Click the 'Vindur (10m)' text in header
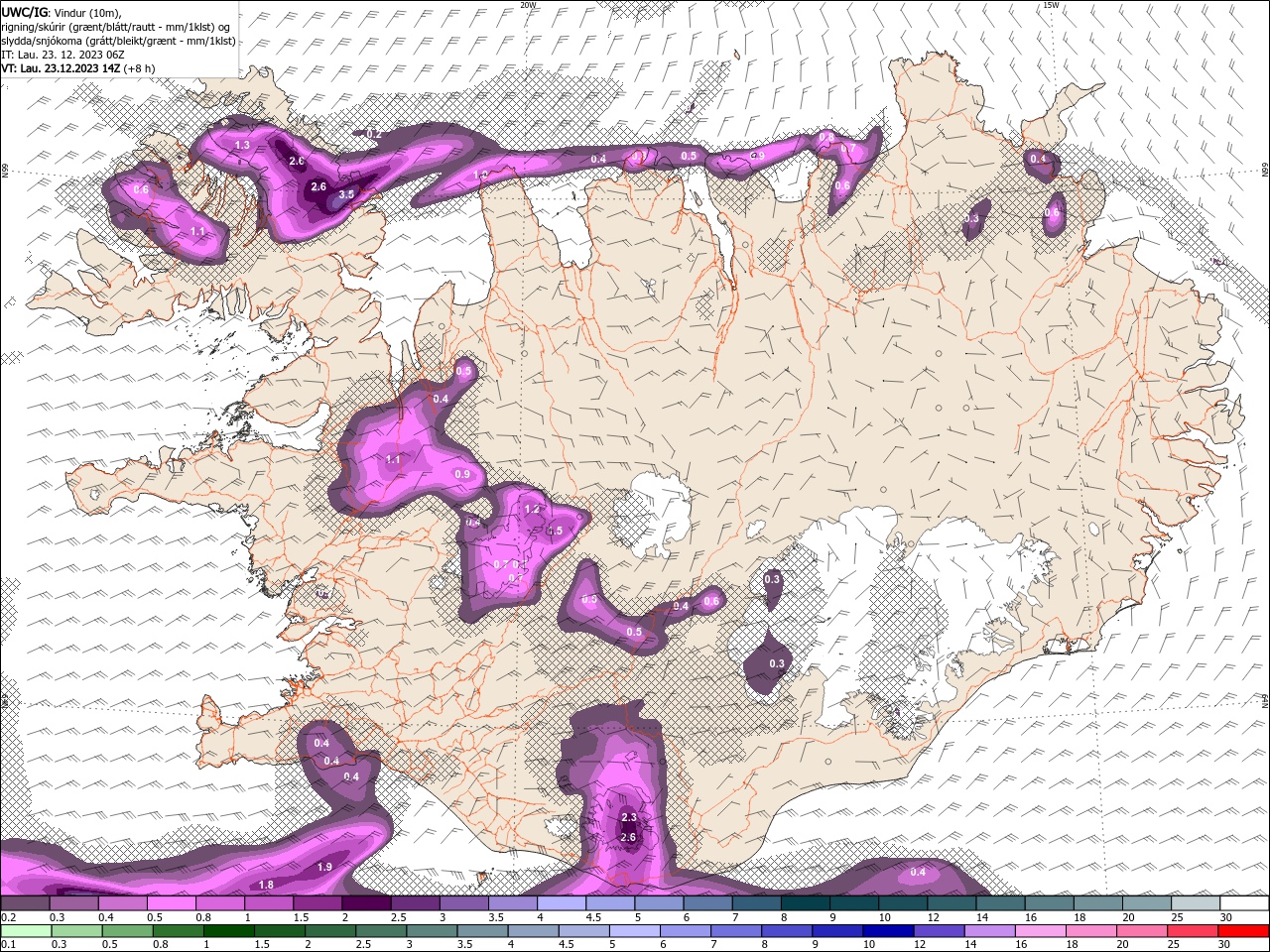 [x=87, y=11]
